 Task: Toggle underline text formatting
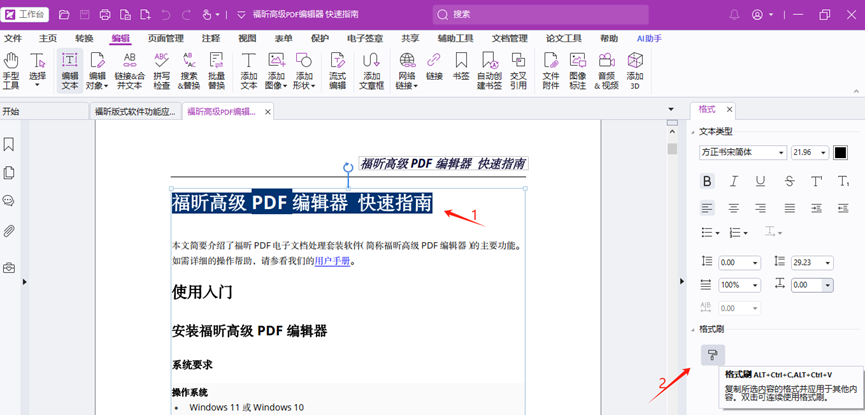tap(761, 181)
